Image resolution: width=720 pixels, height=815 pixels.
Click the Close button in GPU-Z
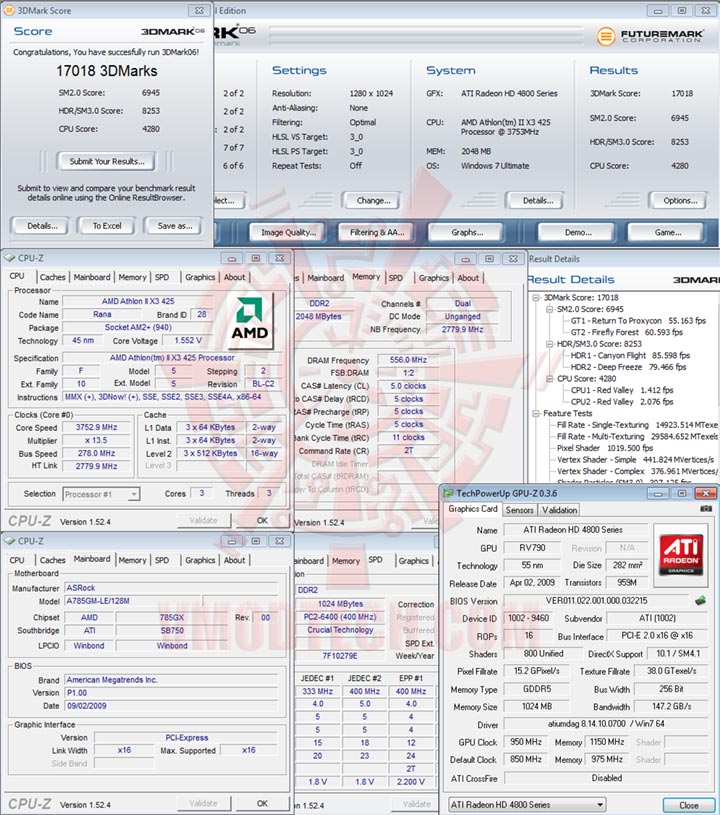(689, 805)
